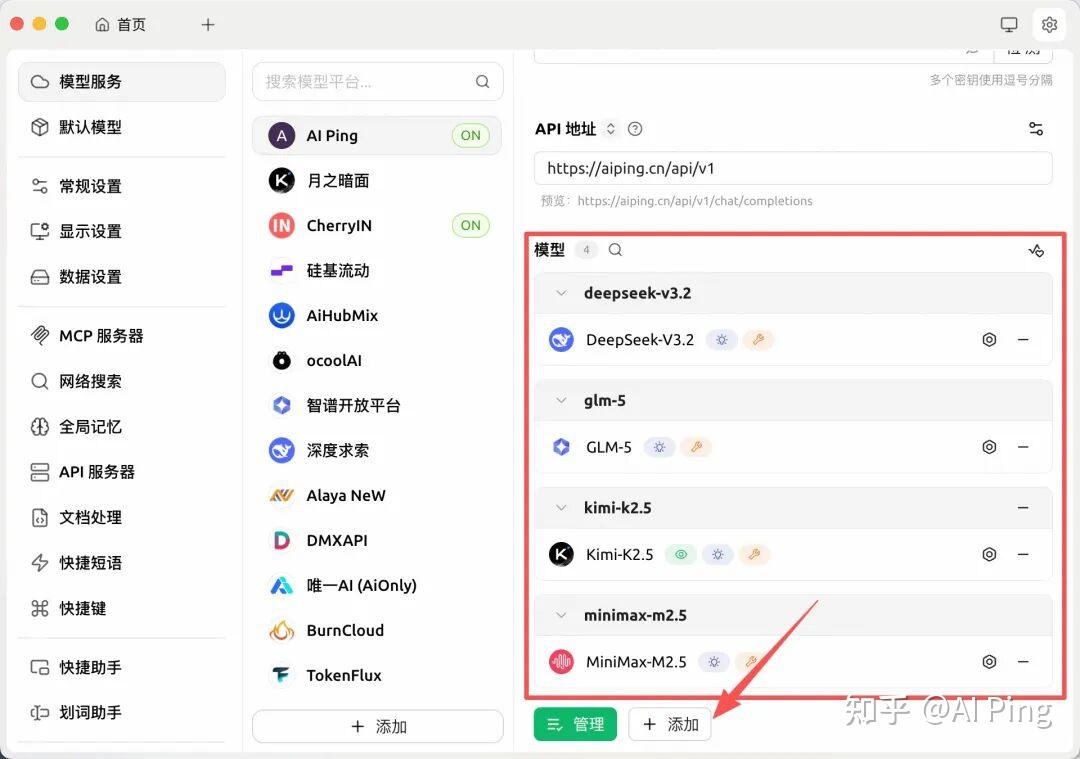Collapse the deepseek-v3.2 group

pyautogui.click(x=561, y=293)
